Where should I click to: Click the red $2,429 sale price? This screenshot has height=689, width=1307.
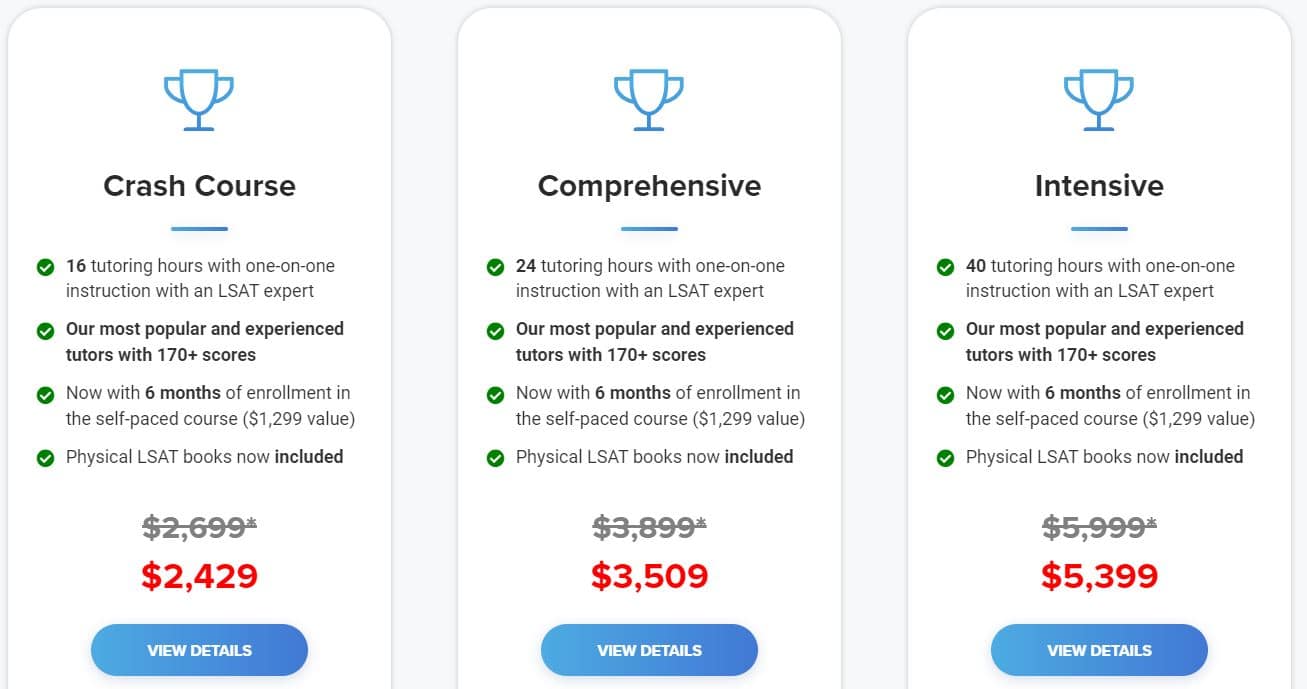[x=199, y=576]
